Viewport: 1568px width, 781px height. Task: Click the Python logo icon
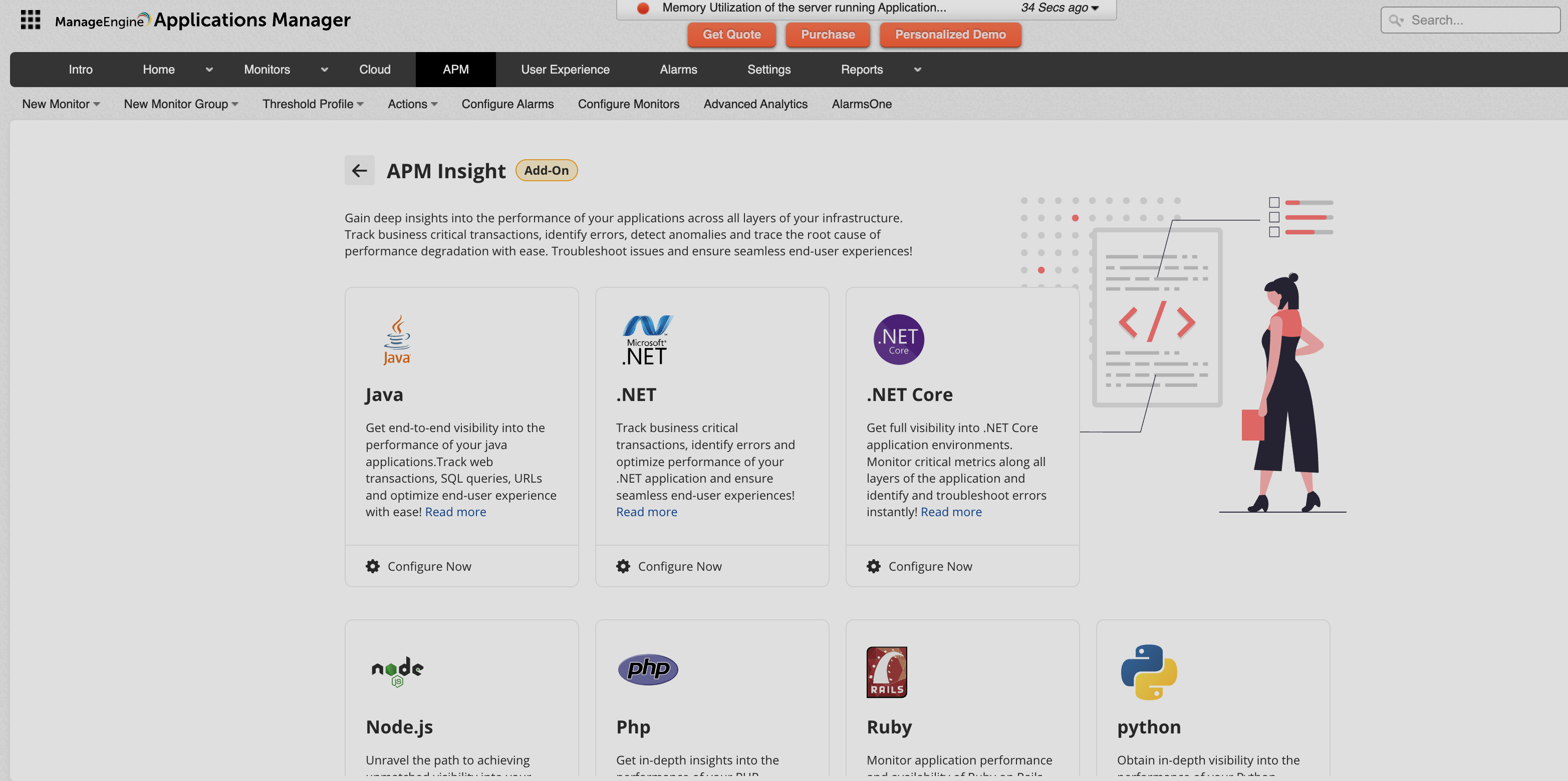tap(1149, 671)
